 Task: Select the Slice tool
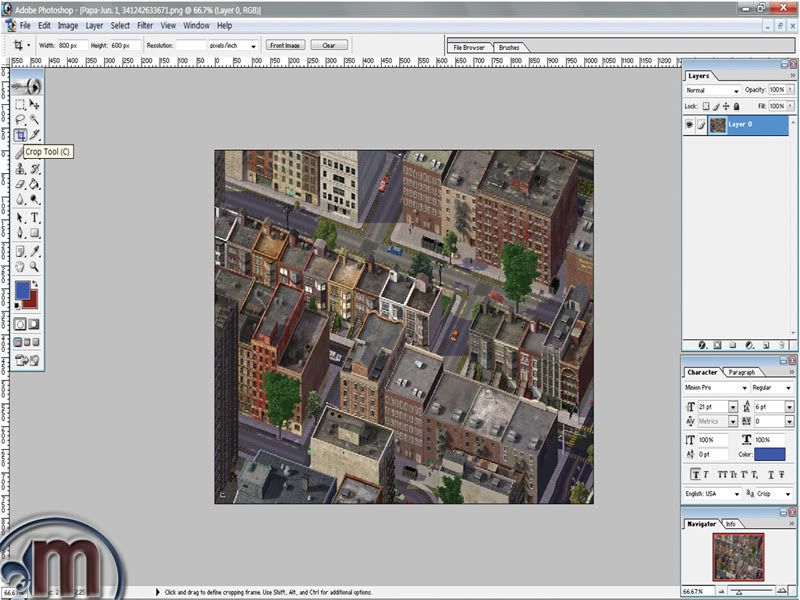click(x=34, y=135)
